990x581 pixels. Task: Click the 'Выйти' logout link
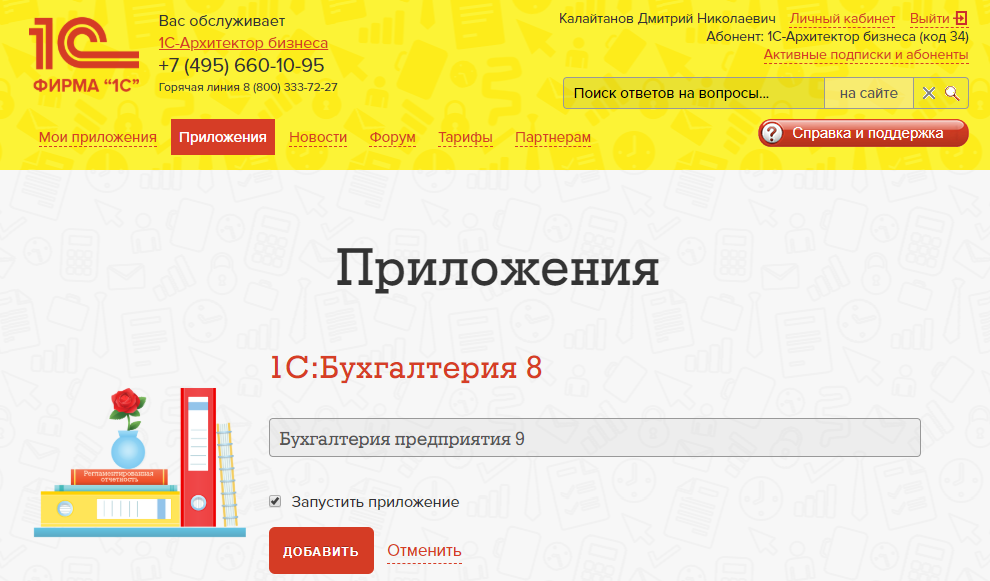[929, 19]
